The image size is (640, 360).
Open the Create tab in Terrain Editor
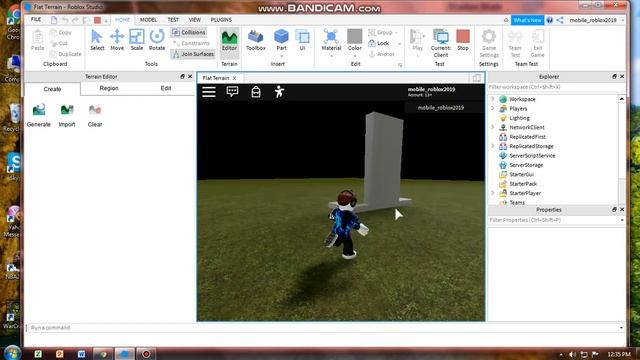[52, 89]
